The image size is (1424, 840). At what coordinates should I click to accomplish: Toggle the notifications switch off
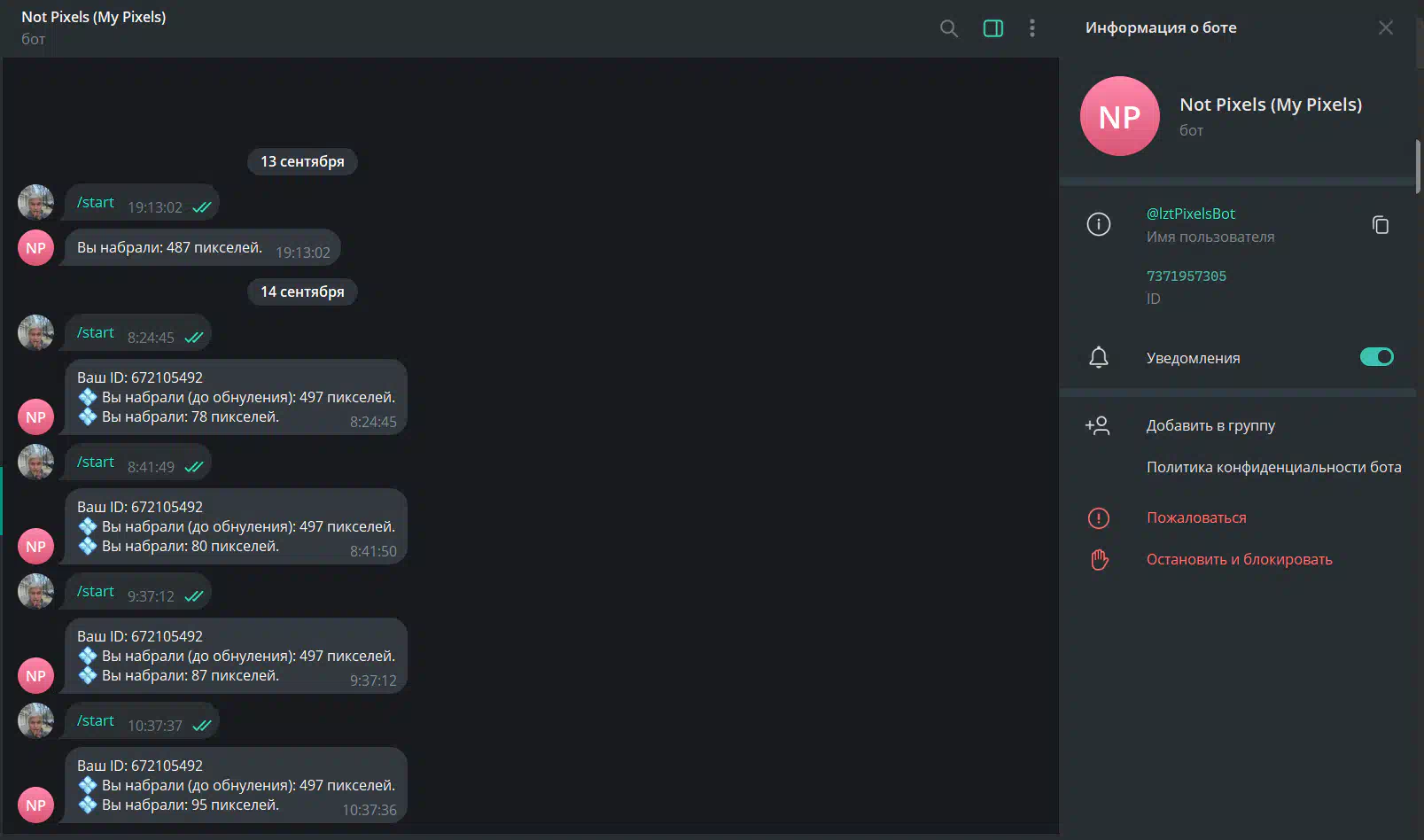tap(1377, 357)
